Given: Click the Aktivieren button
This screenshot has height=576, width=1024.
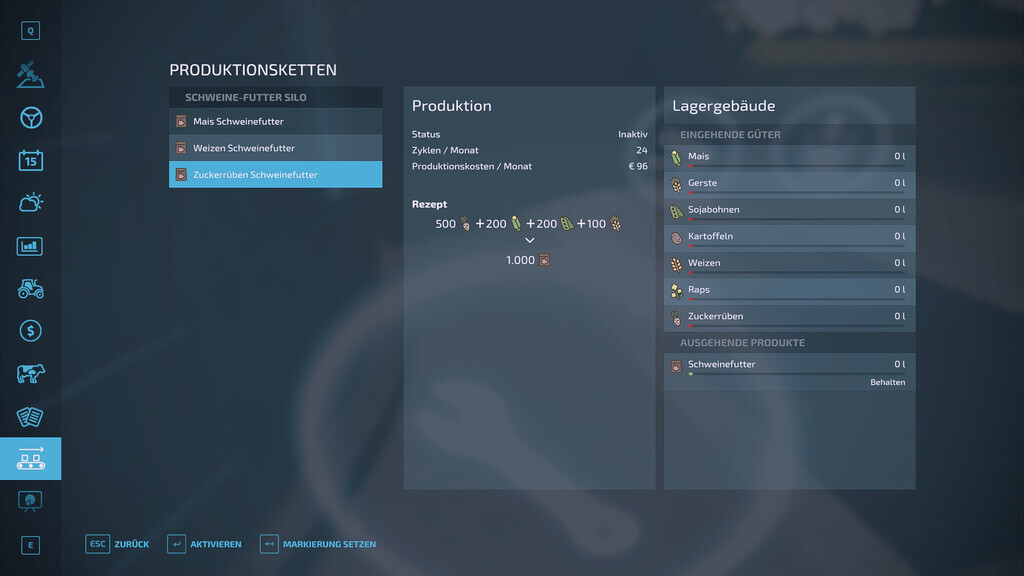Looking at the screenshot, I should point(204,544).
